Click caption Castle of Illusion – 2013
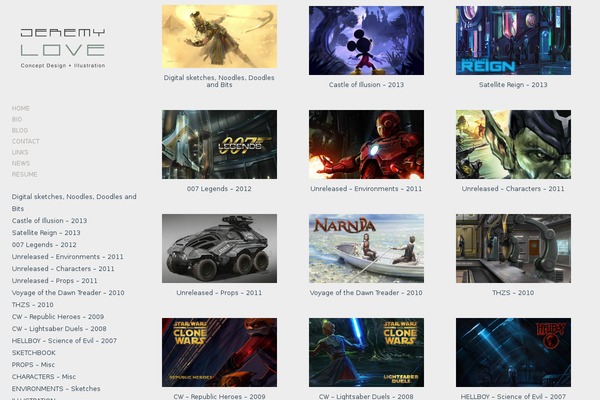The height and width of the screenshot is (400, 600). pyautogui.click(x=366, y=85)
